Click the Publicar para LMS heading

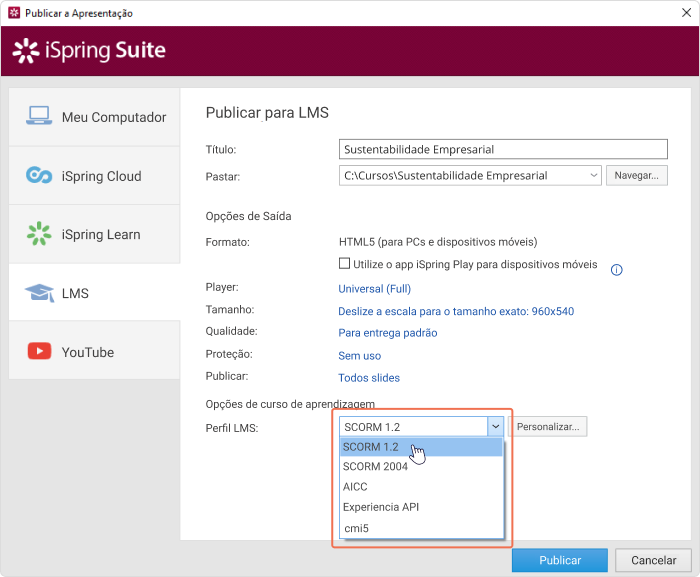point(267,113)
